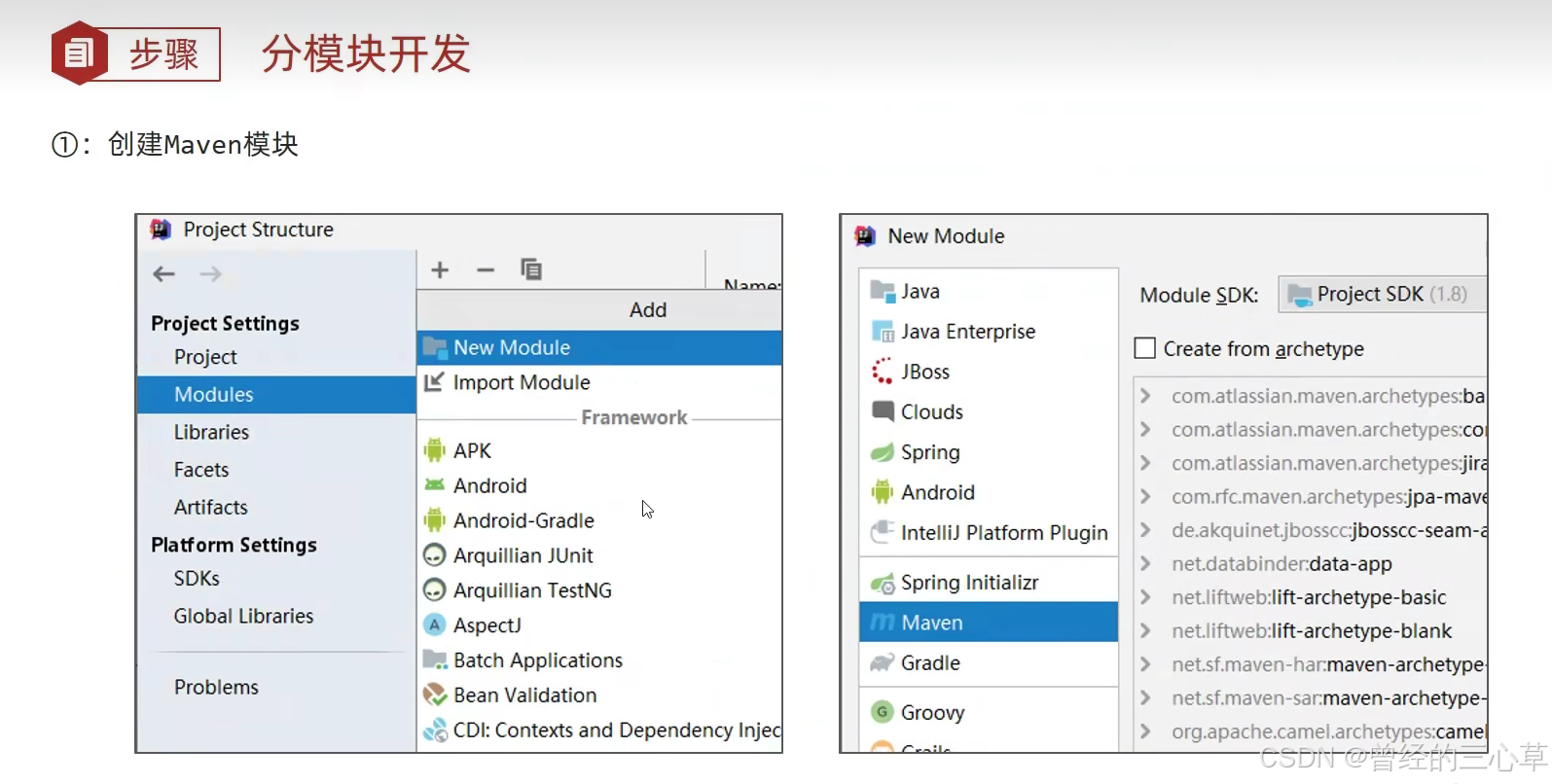Select Modules under Project Settings

pos(276,394)
